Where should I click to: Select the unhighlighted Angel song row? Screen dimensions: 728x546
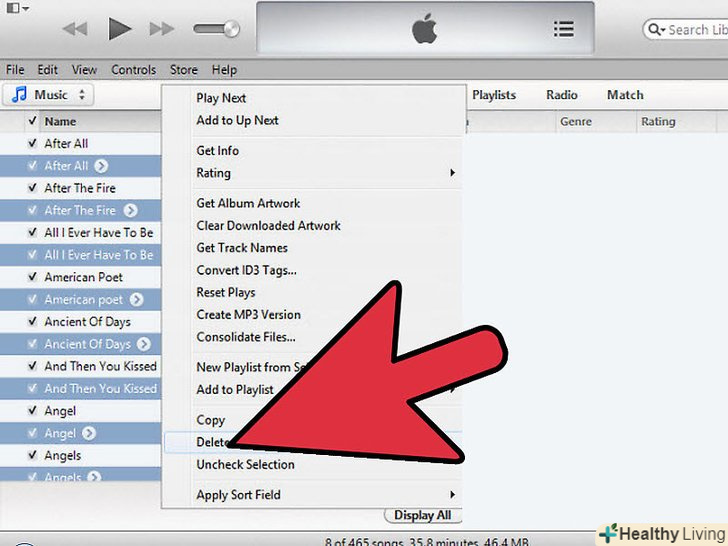pyautogui.click(x=81, y=410)
